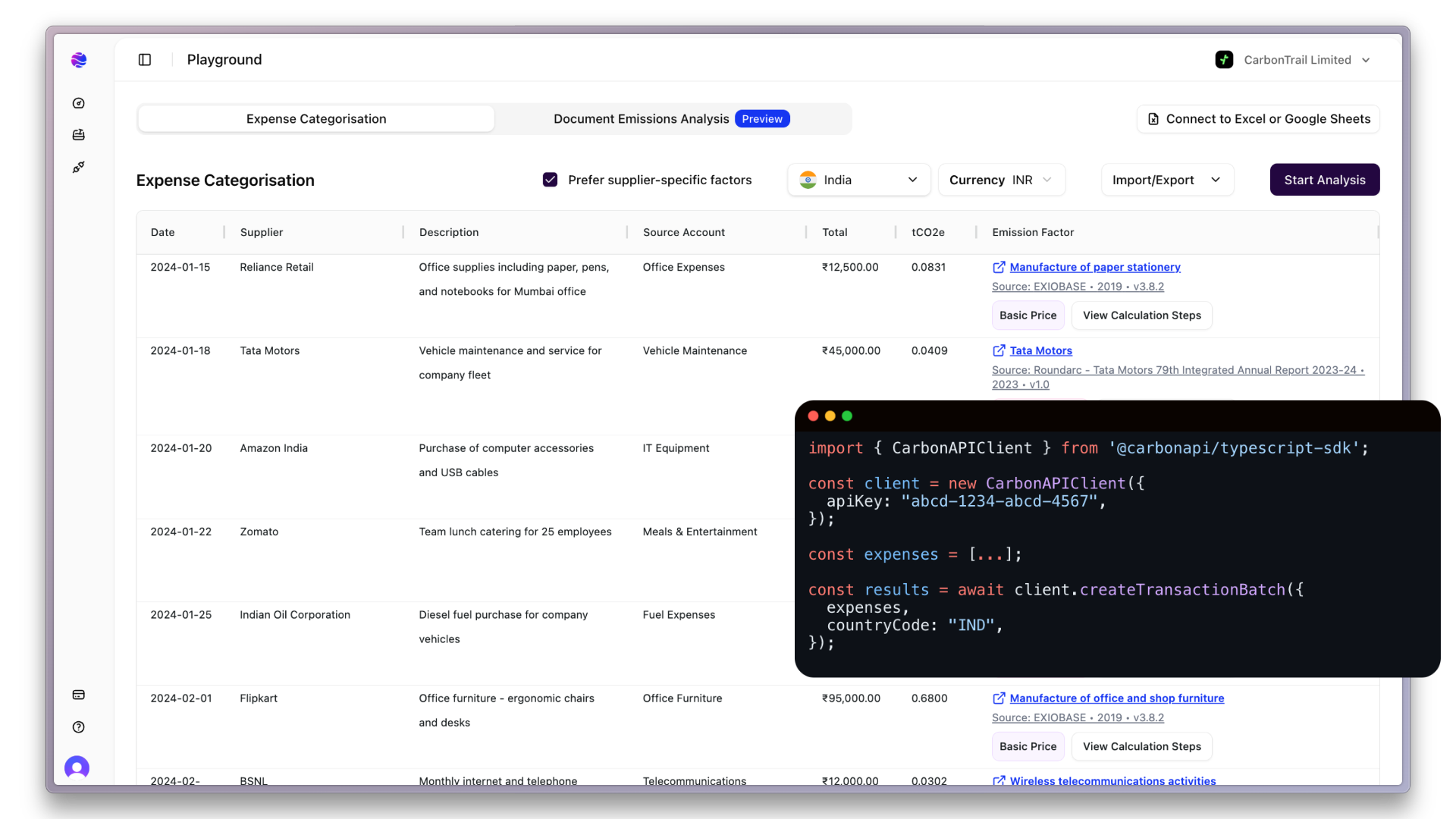
Task: Click external link icon for paper stationery factor
Action: [999, 267]
